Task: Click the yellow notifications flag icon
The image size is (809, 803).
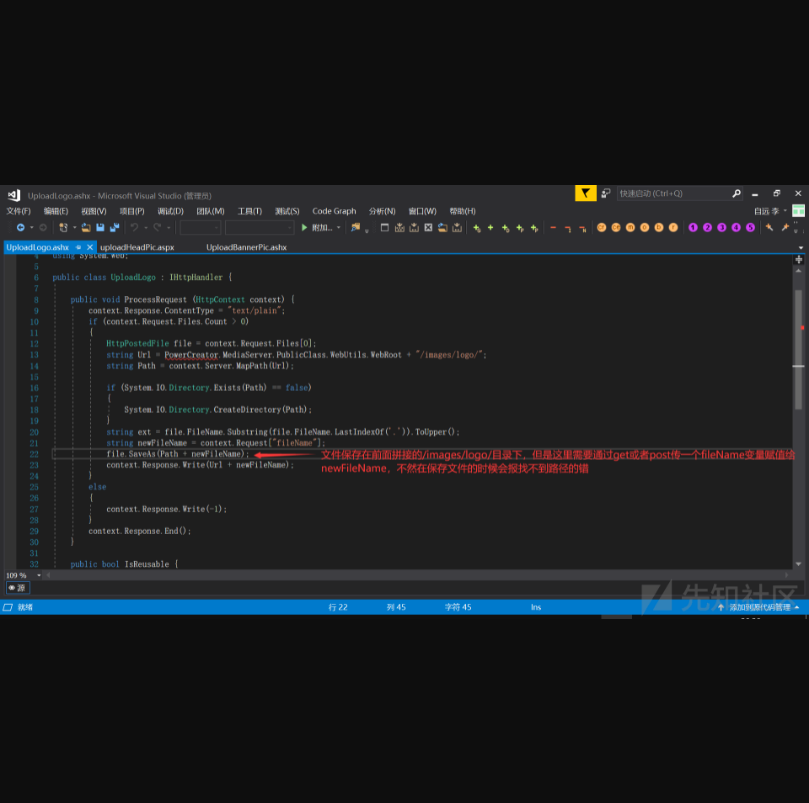Action: (x=585, y=193)
